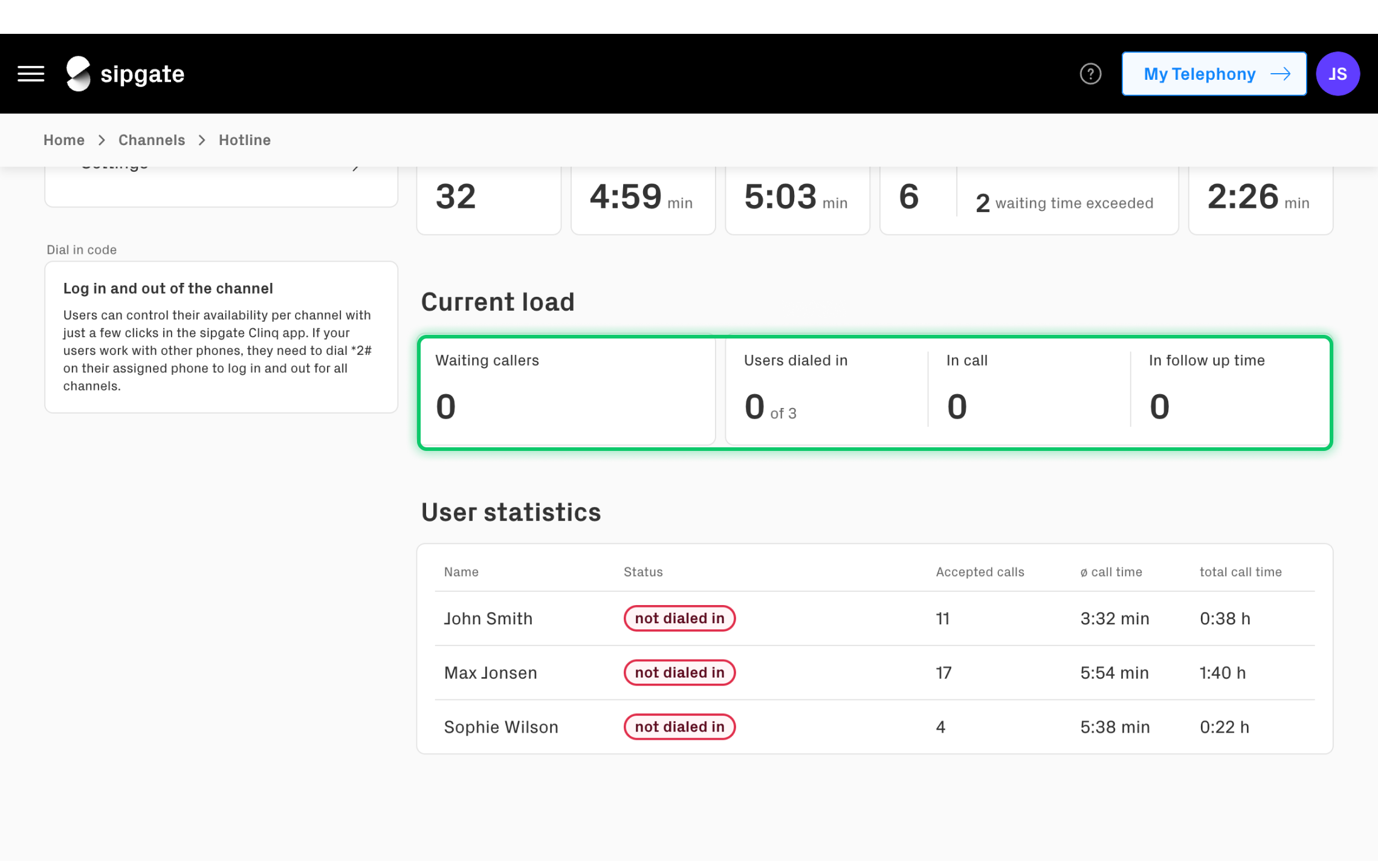Click the 2:26 min statistic card
Image resolution: width=1378 pixels, height=868 pixels.
click(x=1261, y=200)
